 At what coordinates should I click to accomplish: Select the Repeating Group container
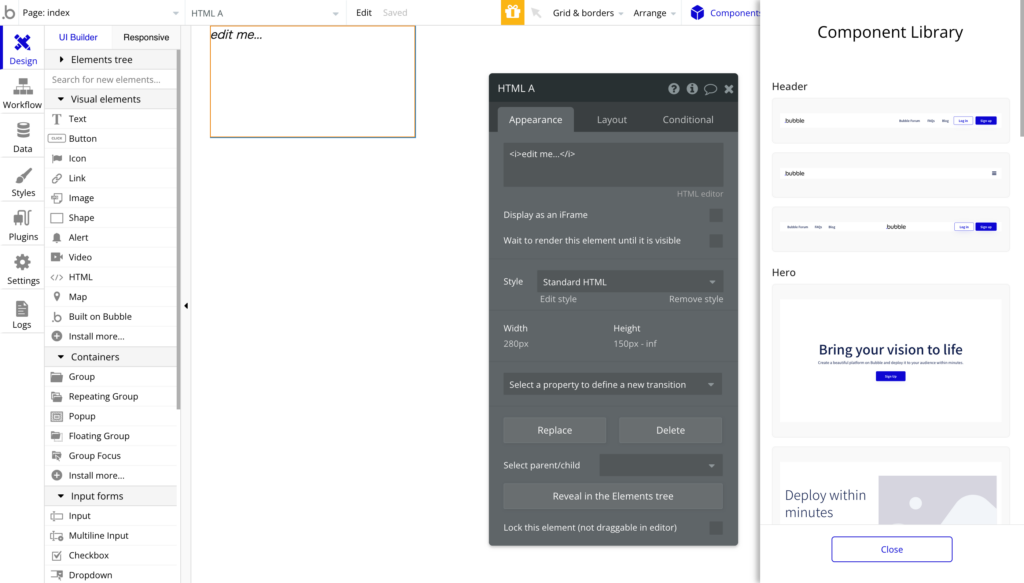click(112, 396)
